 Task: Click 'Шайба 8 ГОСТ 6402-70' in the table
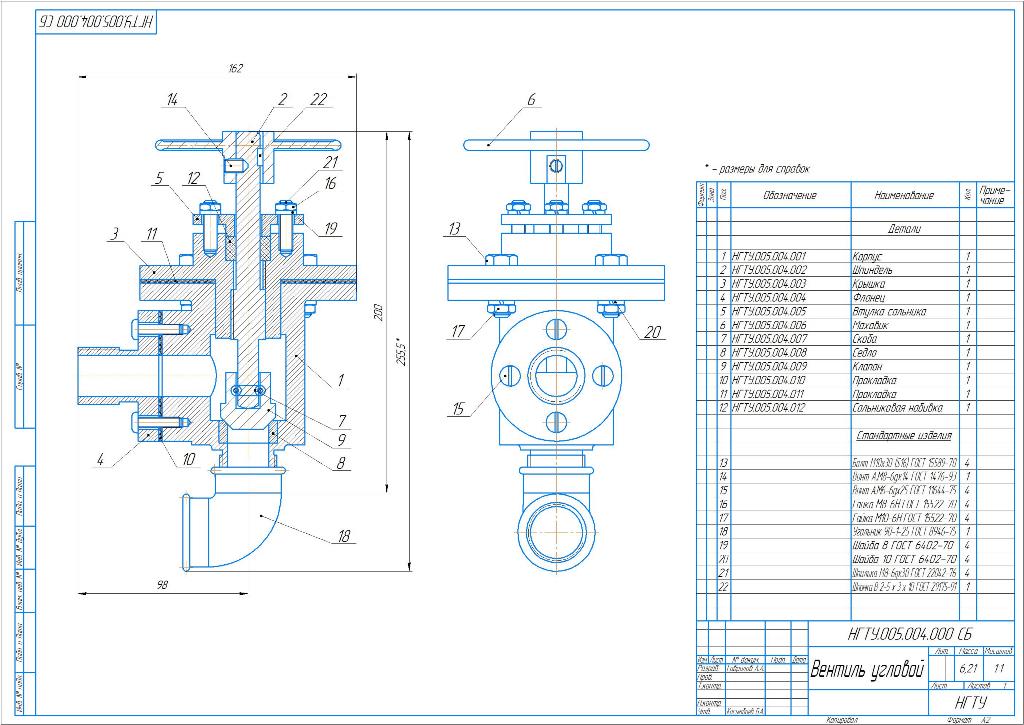[x=903, y=545]
